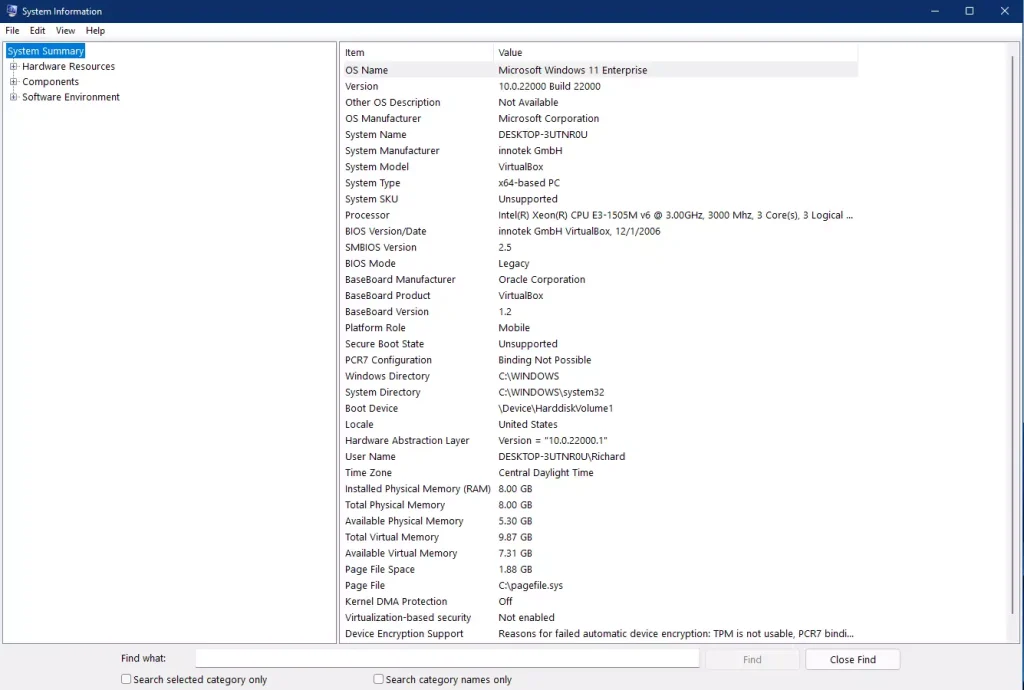Select the Available Physical Memory row
The image size is (1024, 690).
(600, 521)
